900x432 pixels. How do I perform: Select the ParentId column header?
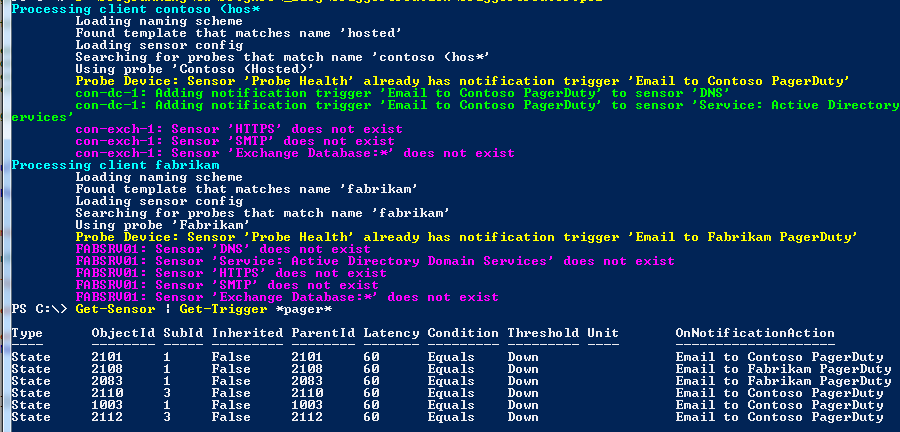point(323,333)
